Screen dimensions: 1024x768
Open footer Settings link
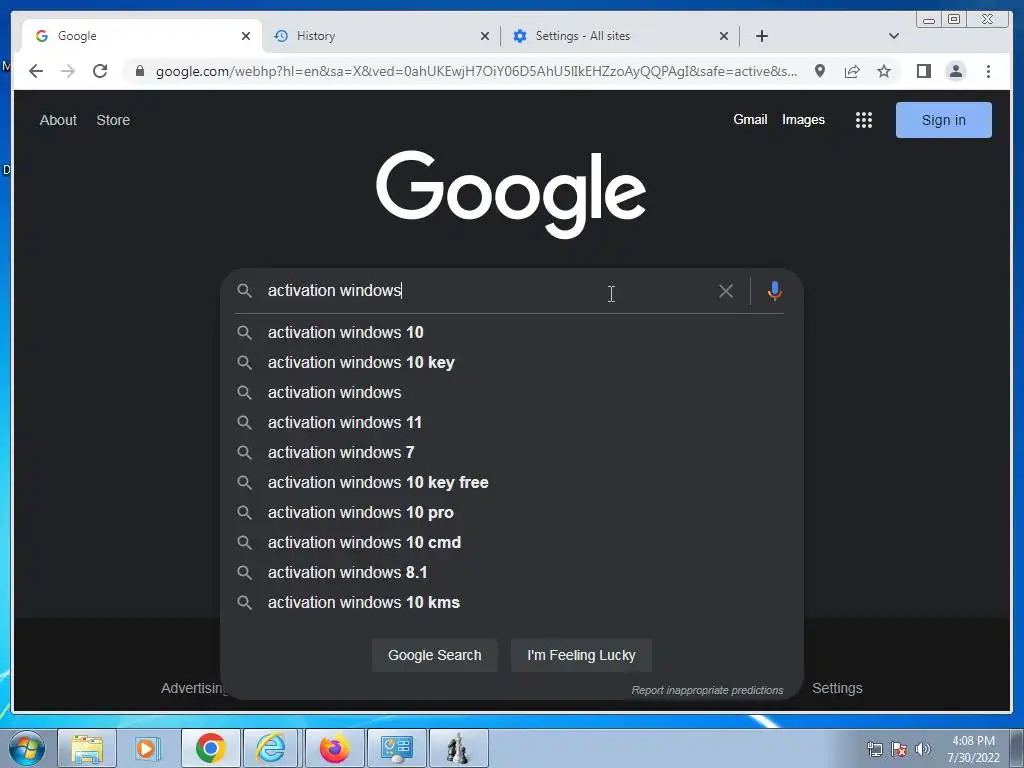(837, 688)
